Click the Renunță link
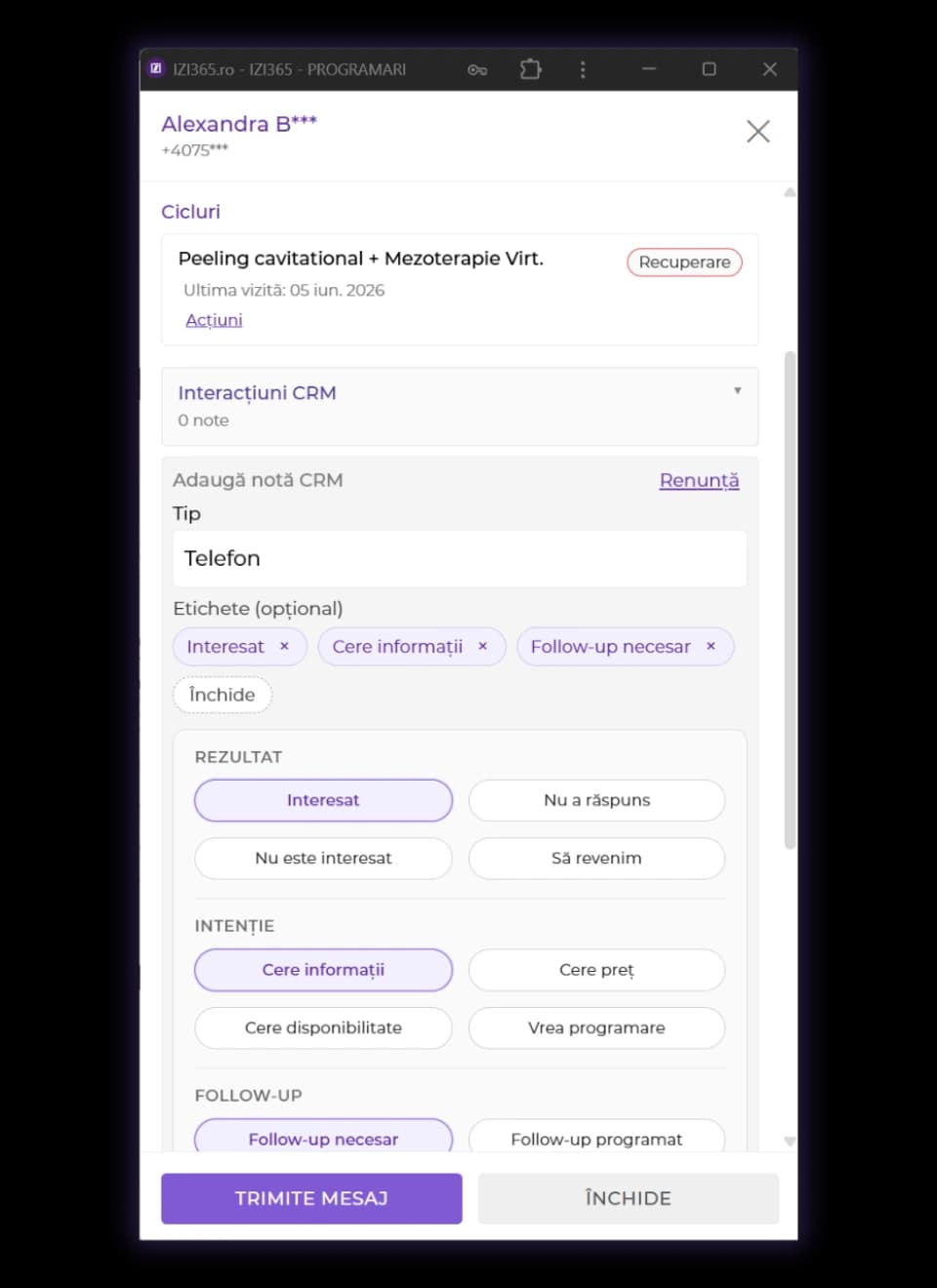The height and width of the screenshot is (1288, 937). click(699, 480)
